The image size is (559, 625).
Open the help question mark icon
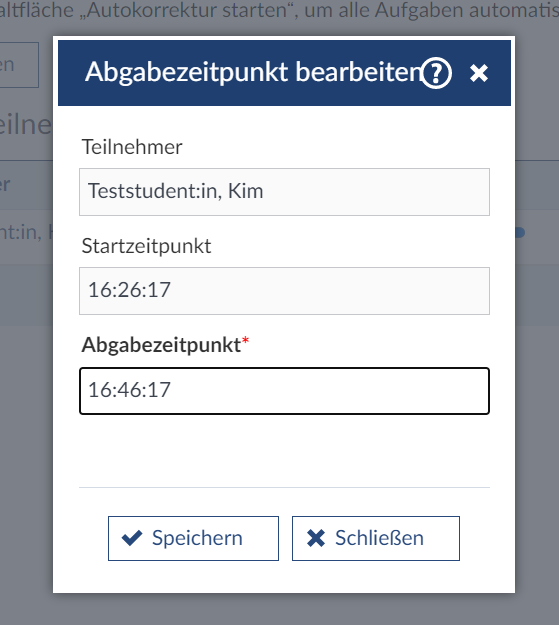[436, 73]
